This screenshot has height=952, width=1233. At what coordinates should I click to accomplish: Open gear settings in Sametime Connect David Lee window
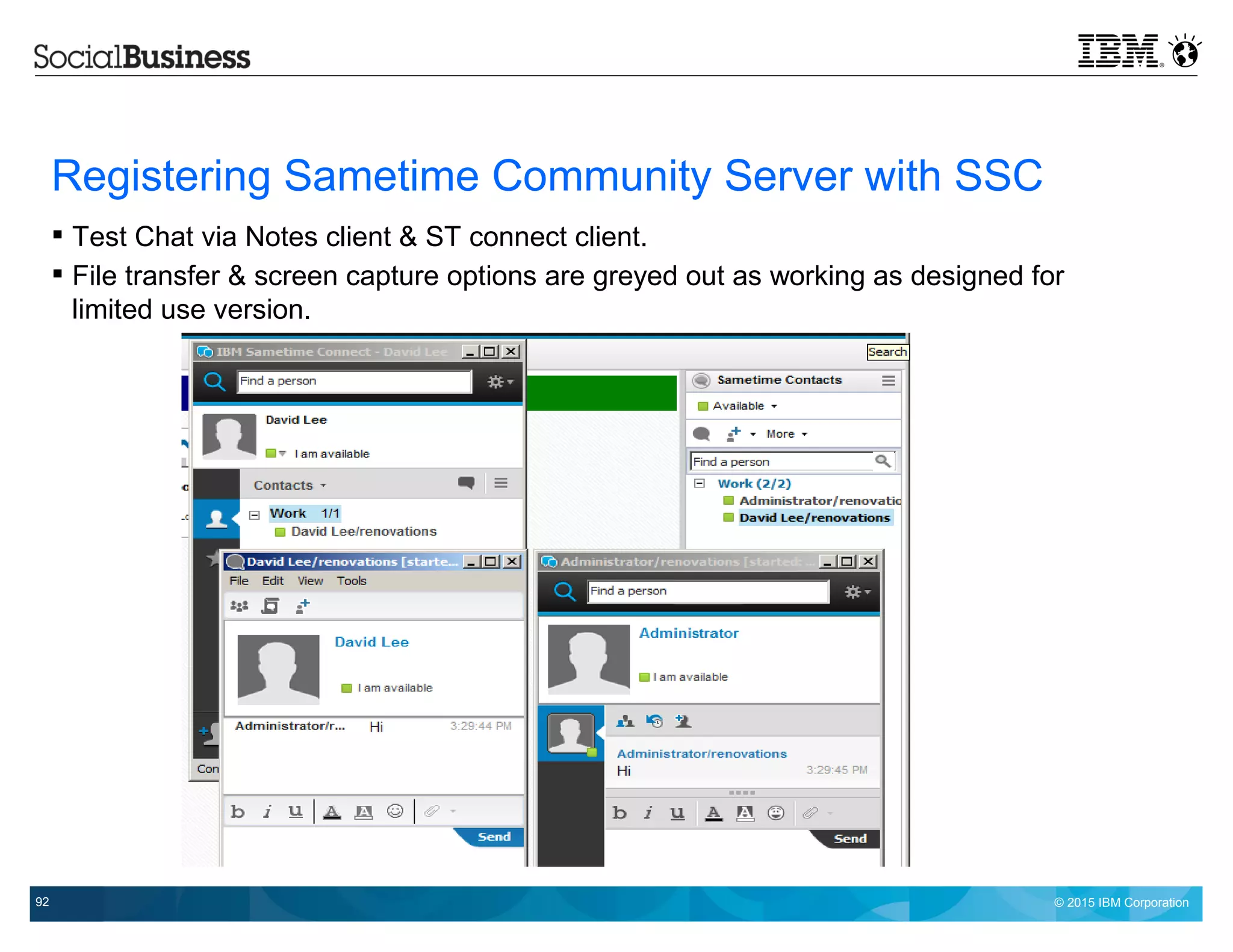tap(500, 382)
